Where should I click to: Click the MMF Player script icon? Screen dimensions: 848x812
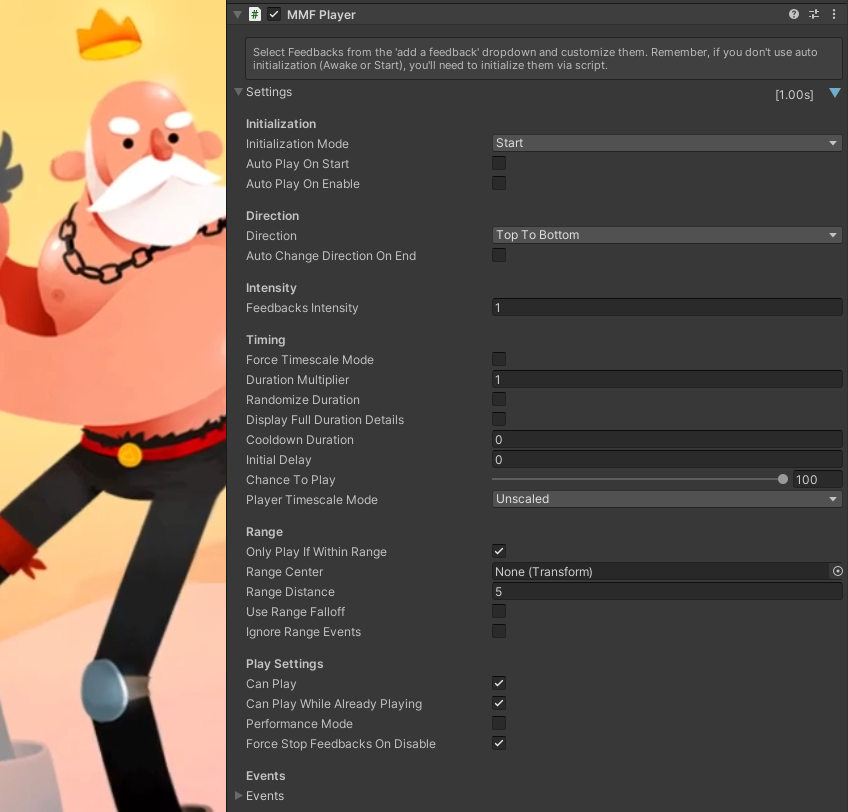coord(254,15)
